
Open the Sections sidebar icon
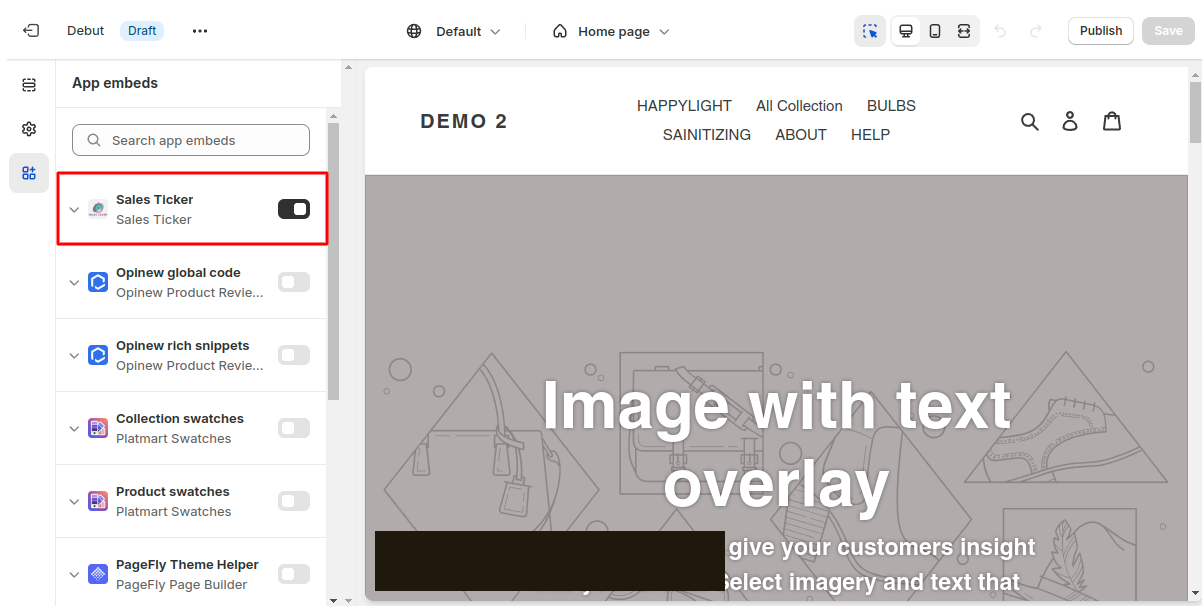29,85
